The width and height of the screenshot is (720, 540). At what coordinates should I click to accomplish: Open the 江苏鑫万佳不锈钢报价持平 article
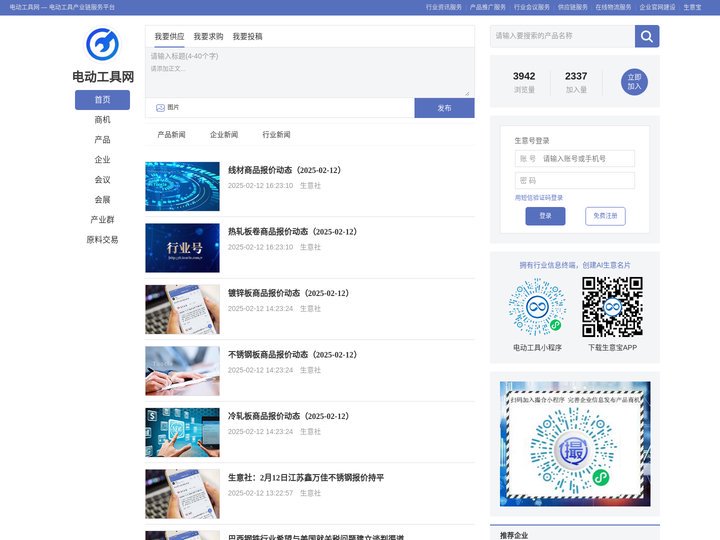[x=306, y=478]
